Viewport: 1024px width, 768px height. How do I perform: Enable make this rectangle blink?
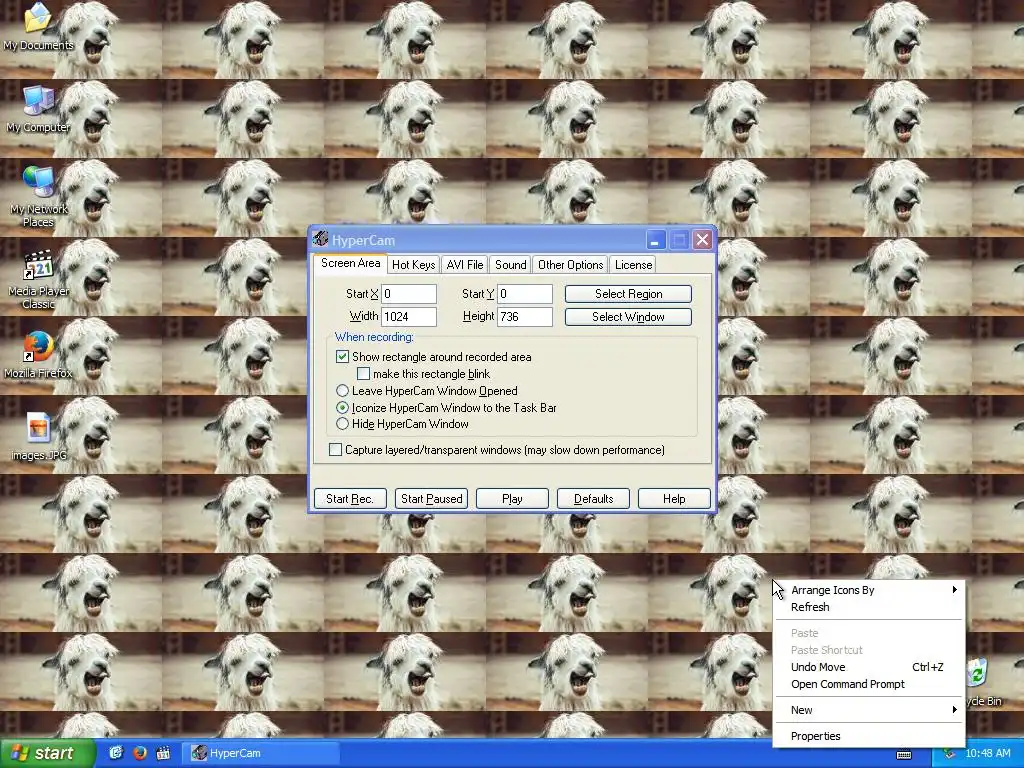point(363,374)
